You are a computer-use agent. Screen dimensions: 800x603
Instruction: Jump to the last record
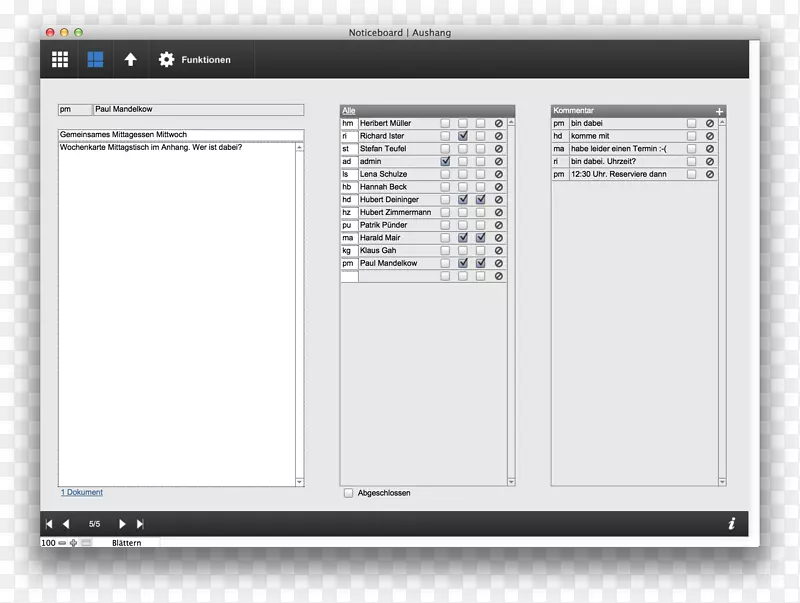coord(140,523)
